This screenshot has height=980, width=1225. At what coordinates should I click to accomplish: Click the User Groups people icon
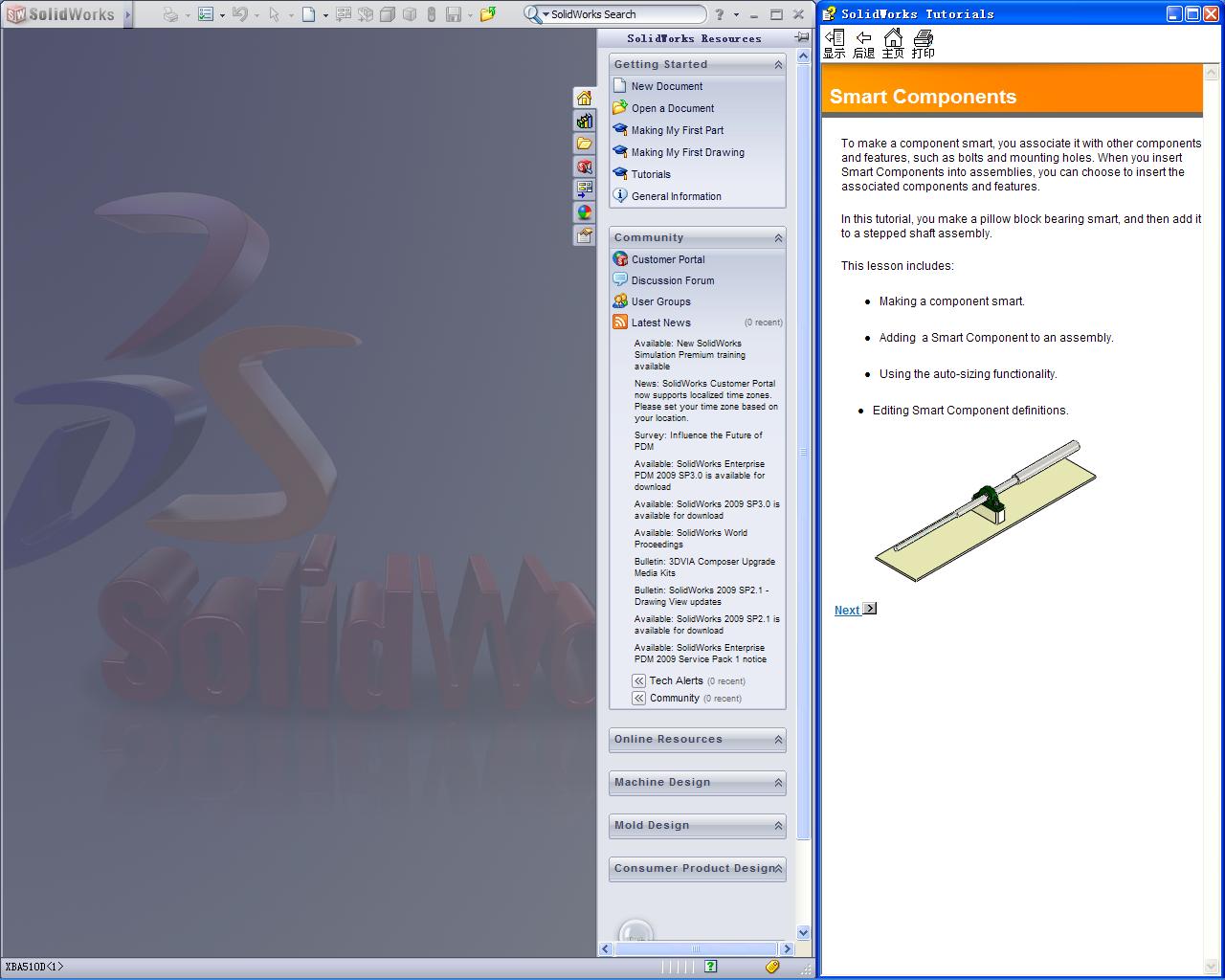620,301
